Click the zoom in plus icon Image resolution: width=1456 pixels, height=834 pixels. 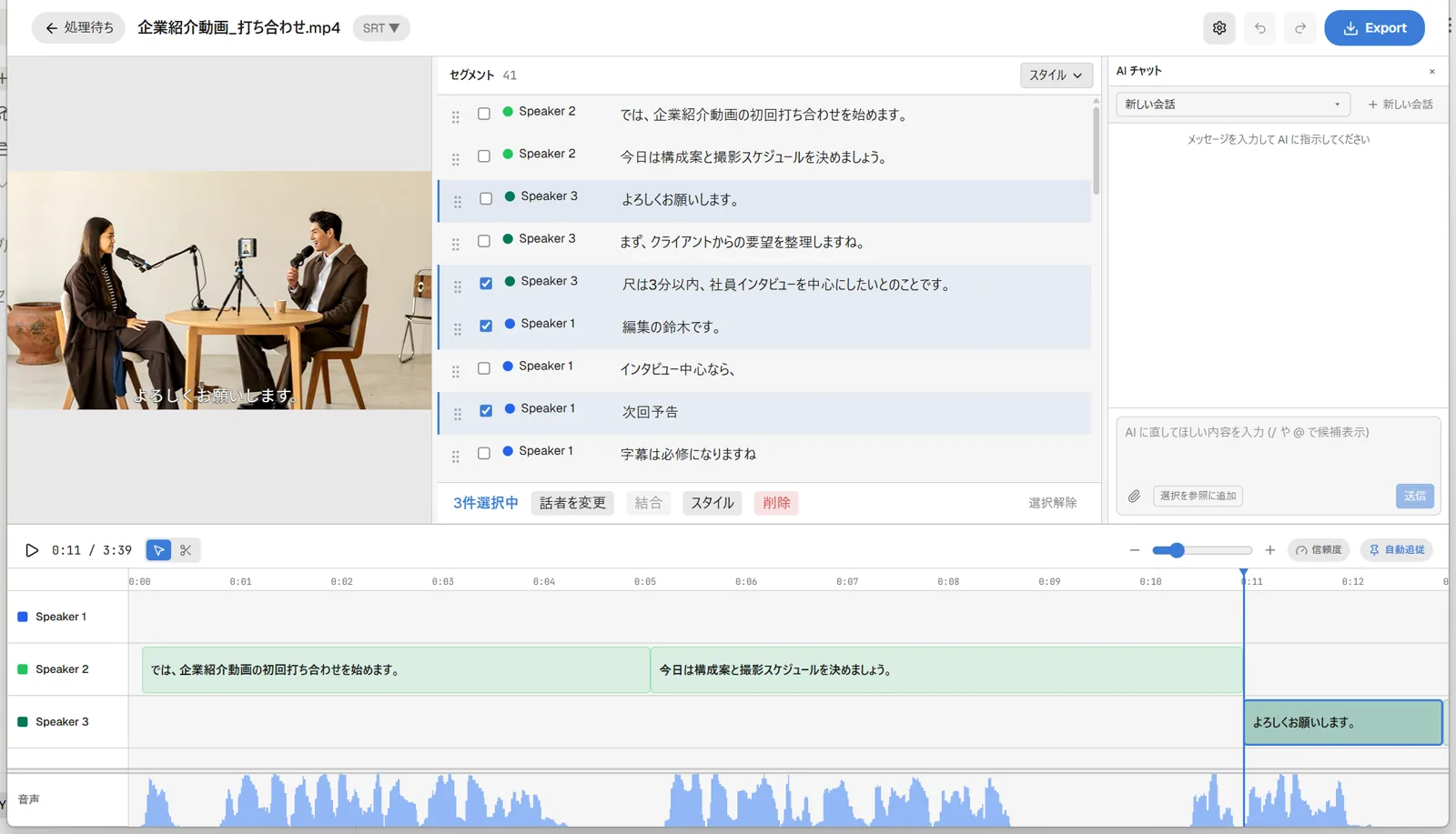point(1270,550)
